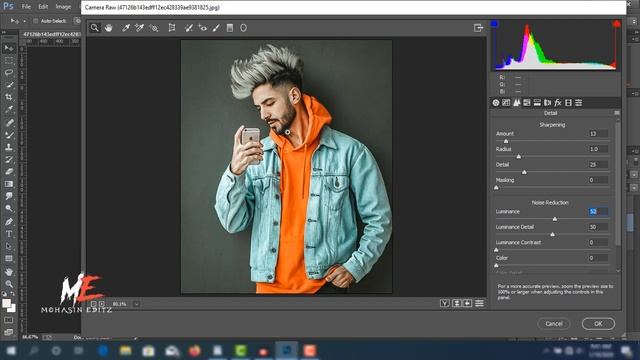Open the Detail panel tab
Screen dimensions: 640x360
point(516,102)
